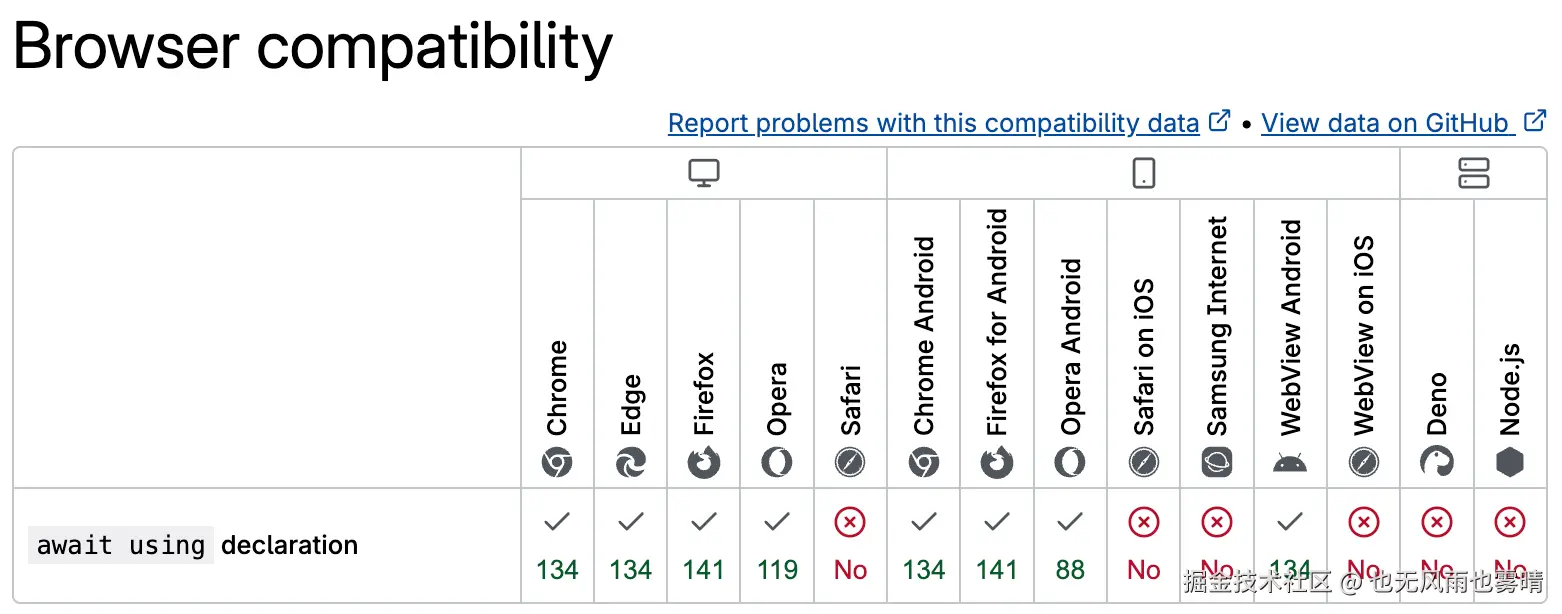Expand Opera Android 88 support cell
The image size is (1562, 614).
pyautogui.click(x=1070, y=545)
